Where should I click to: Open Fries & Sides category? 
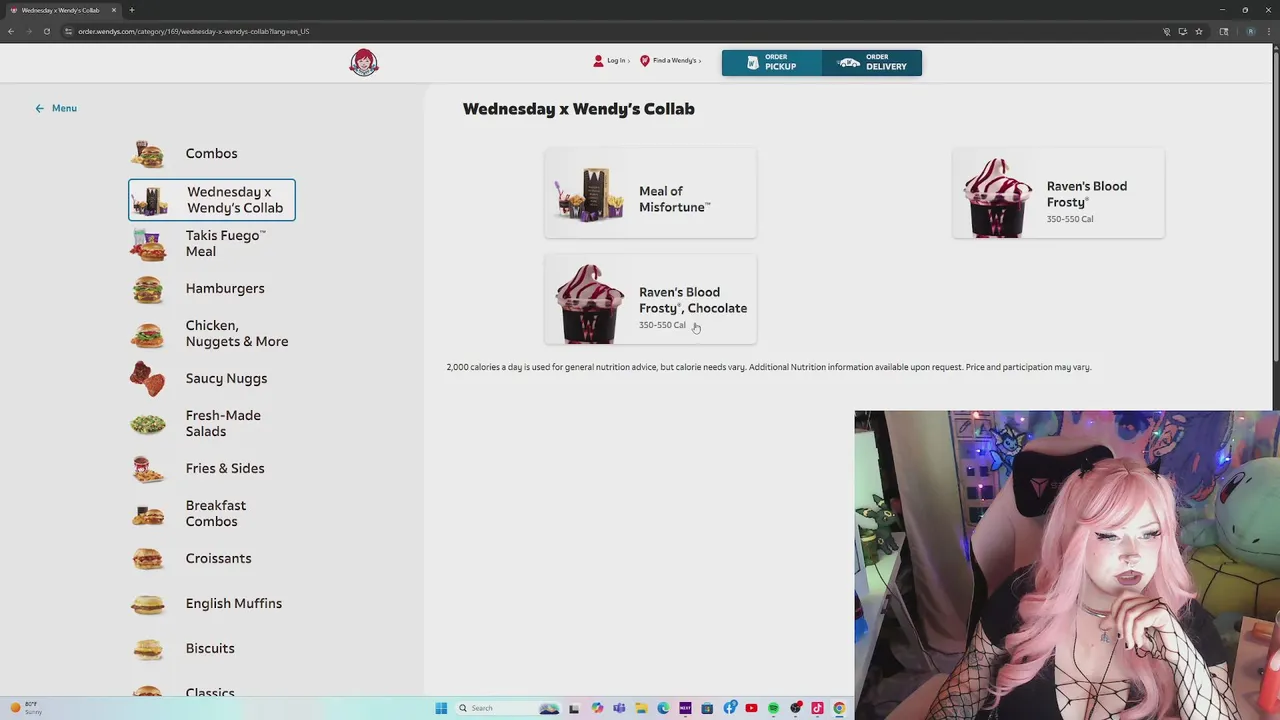212,469
